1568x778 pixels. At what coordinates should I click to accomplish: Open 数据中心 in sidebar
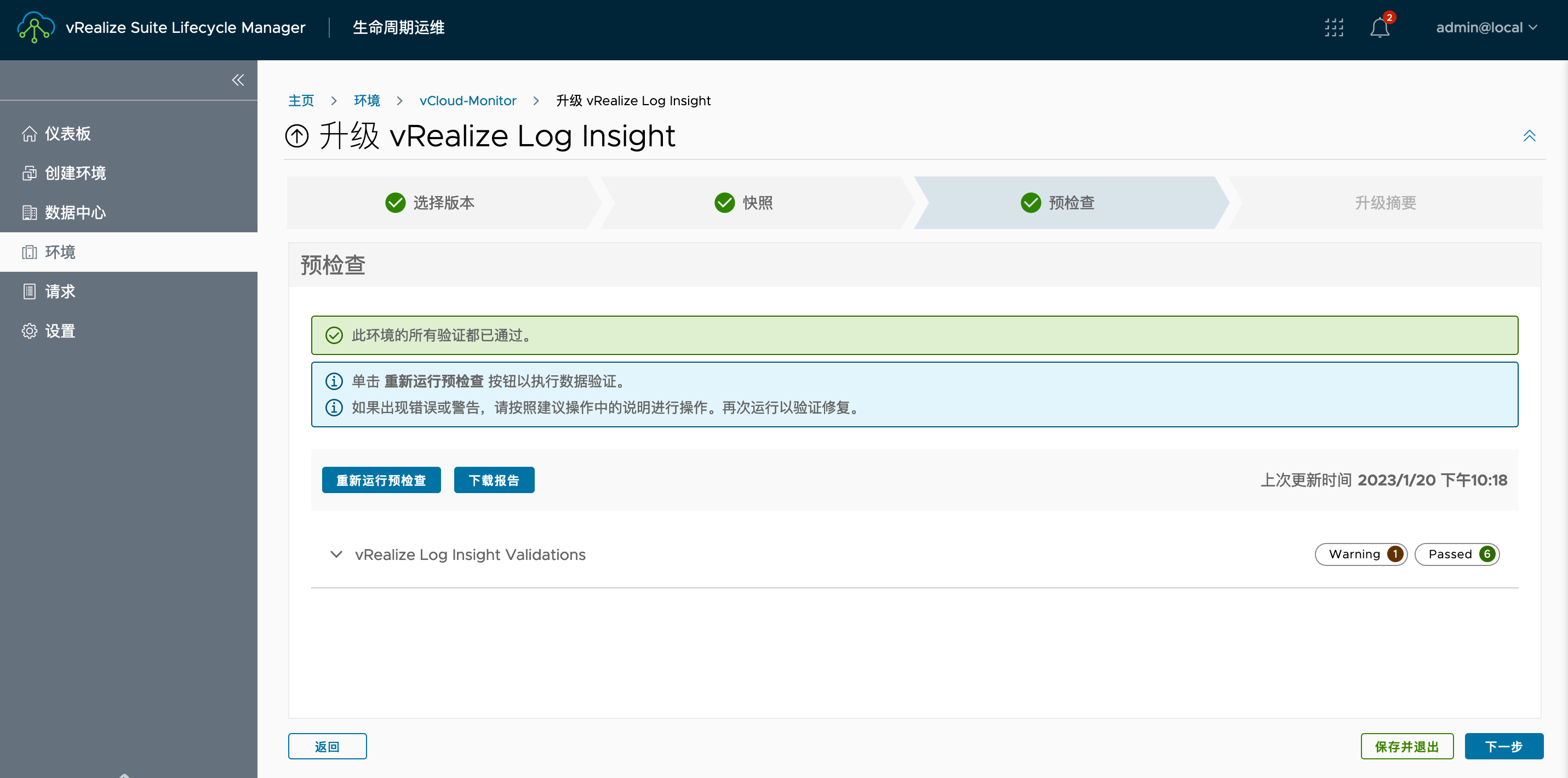(x=128, y=213)
